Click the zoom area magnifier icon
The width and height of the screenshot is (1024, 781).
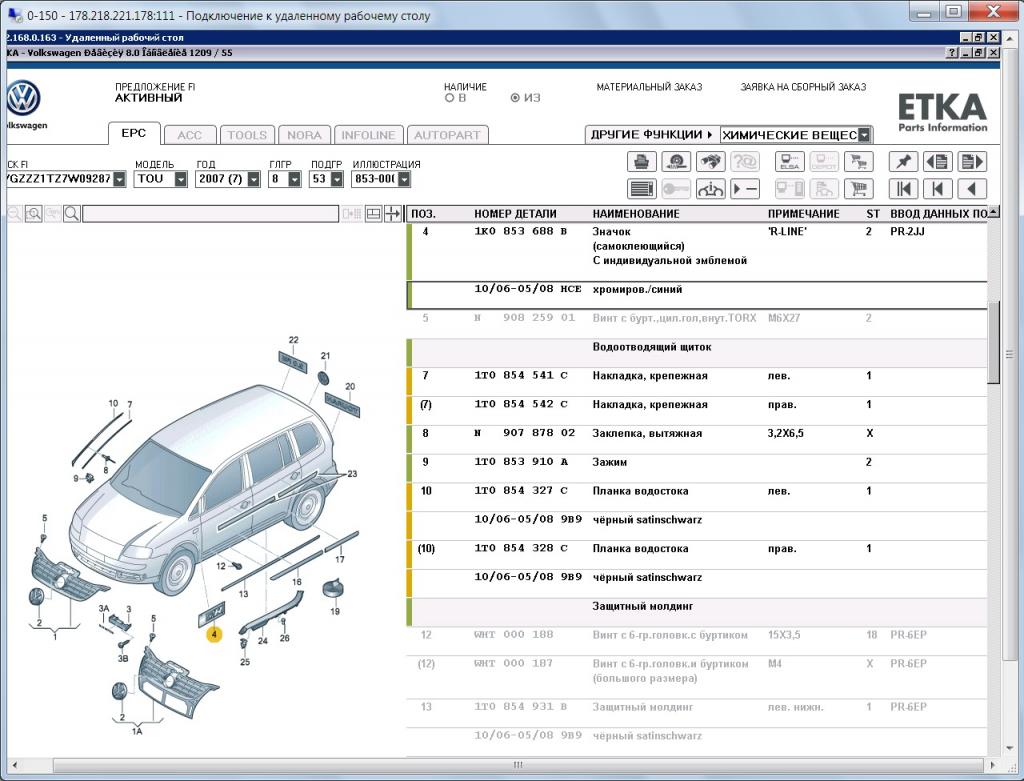pos(33,214)
